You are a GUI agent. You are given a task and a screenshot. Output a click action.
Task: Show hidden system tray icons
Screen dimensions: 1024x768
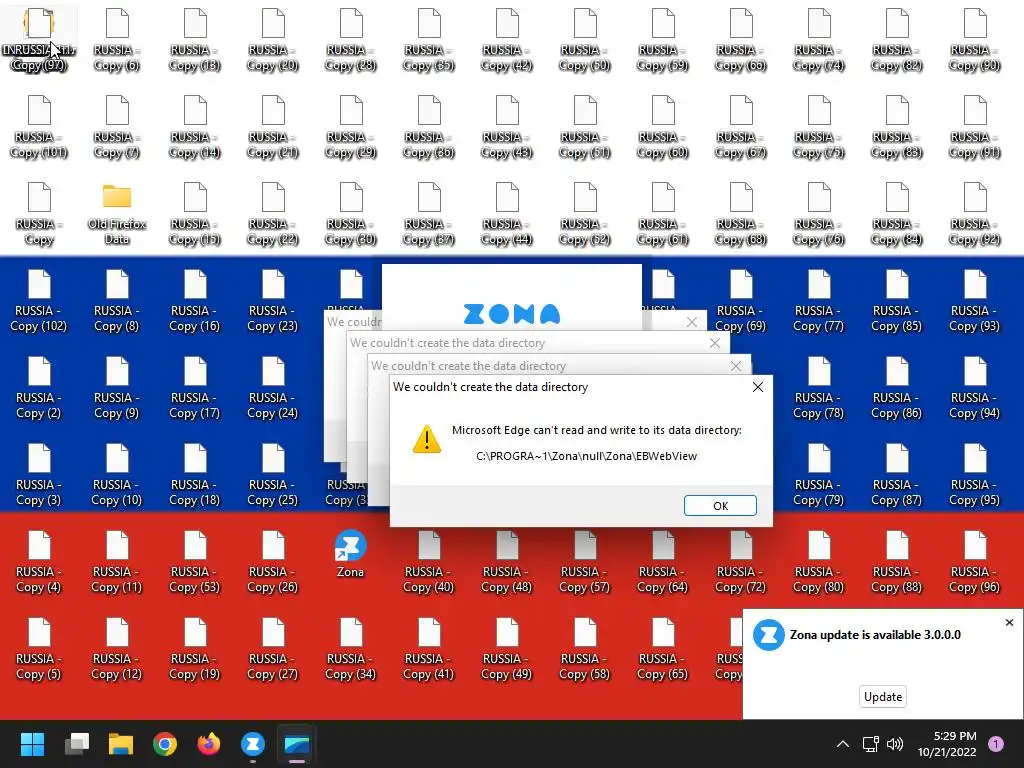[x=842, y=744]
